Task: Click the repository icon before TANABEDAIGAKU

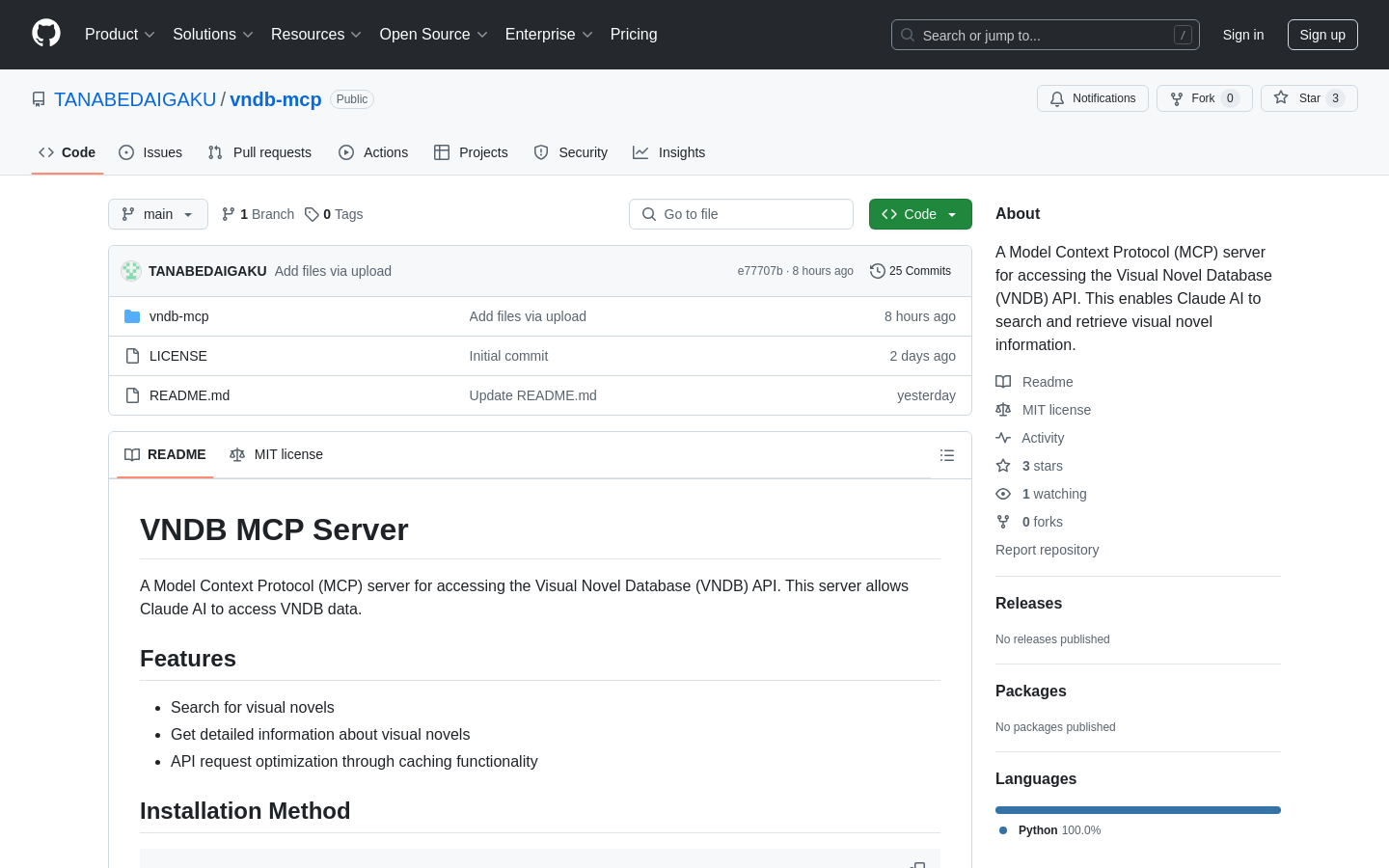Action: point(39,99)
